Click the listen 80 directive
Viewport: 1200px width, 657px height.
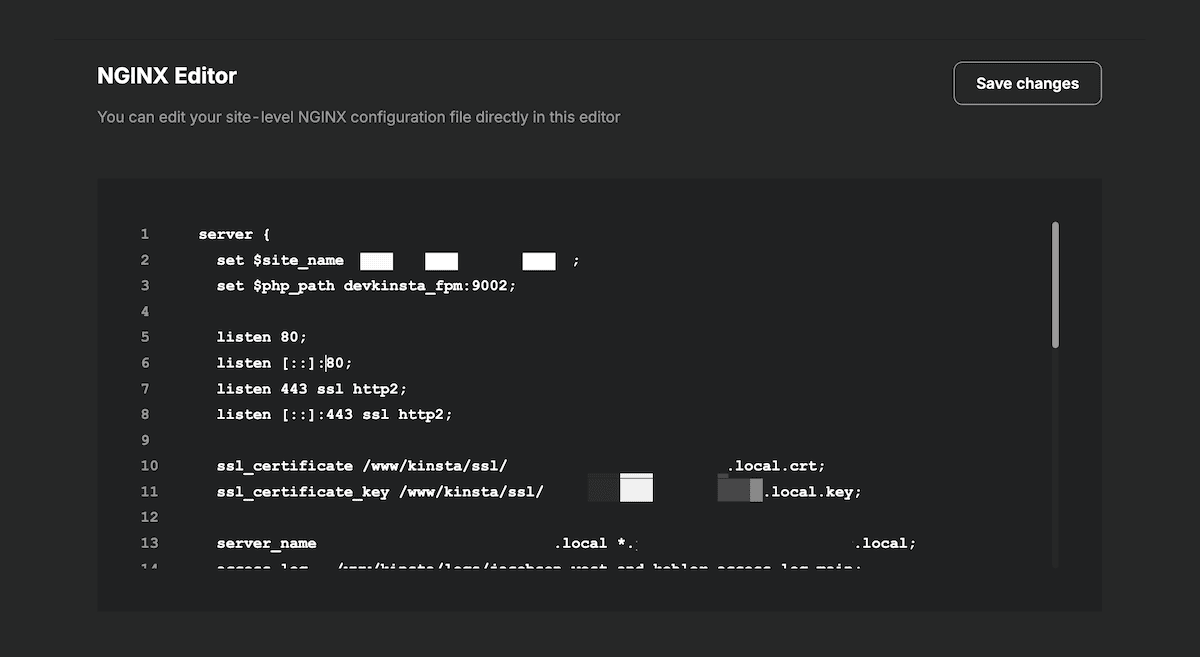coord(261,337)
